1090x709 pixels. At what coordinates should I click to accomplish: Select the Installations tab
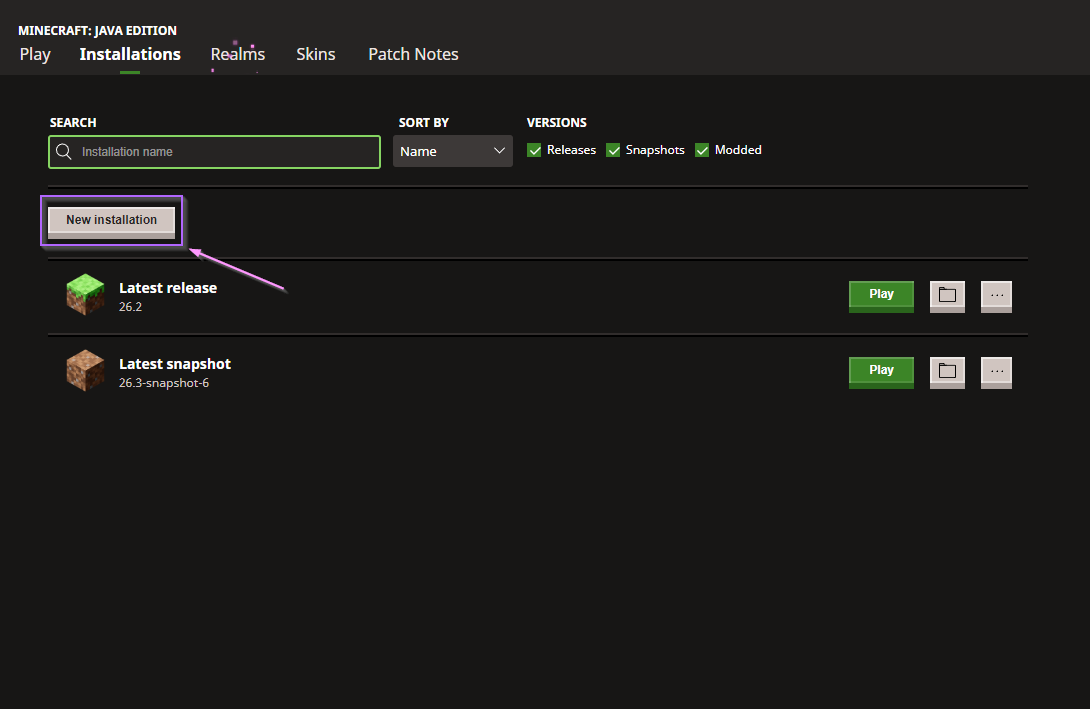click(130, 54)
